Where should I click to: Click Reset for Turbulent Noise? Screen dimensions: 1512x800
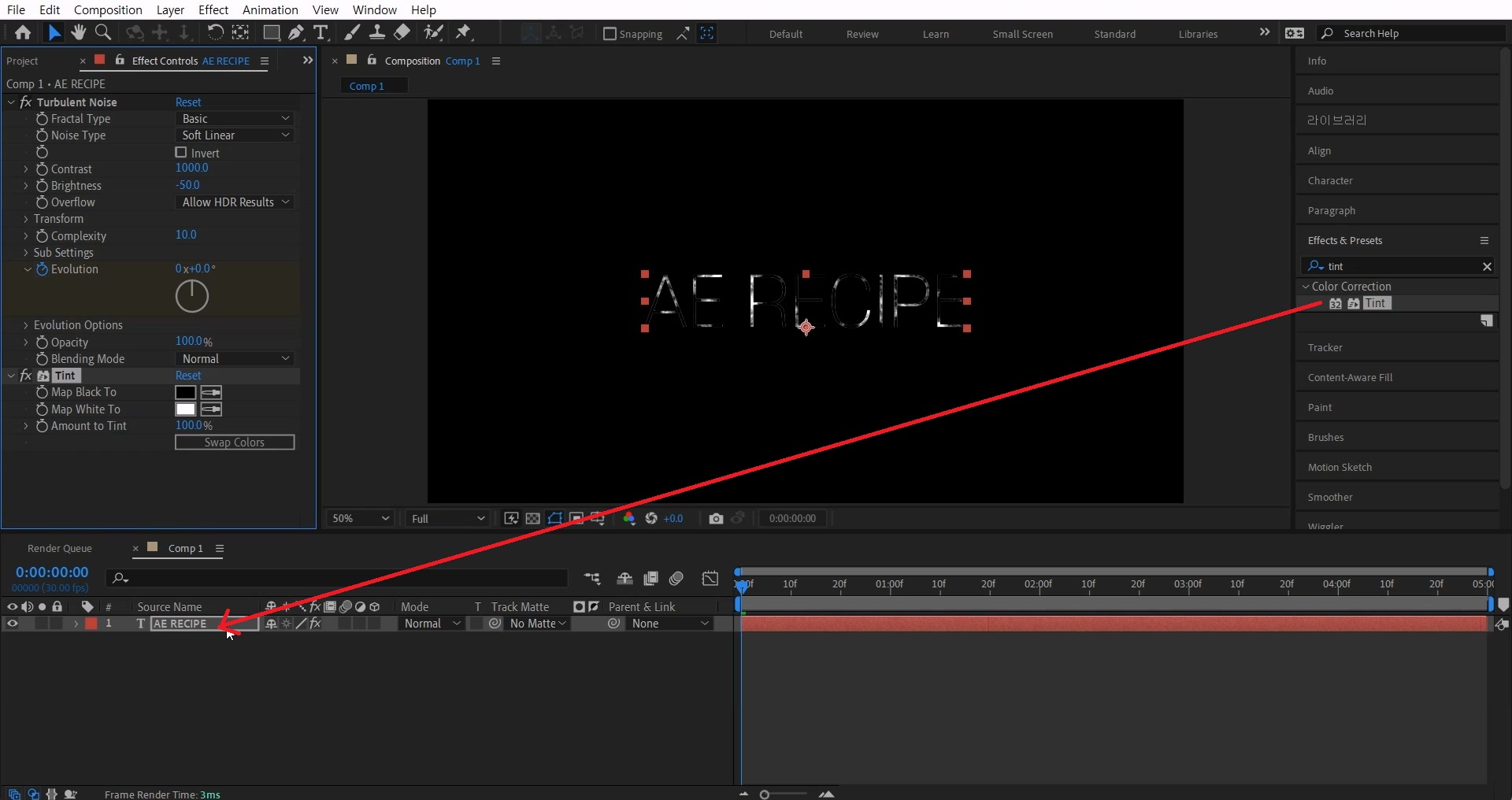(188, 102)
